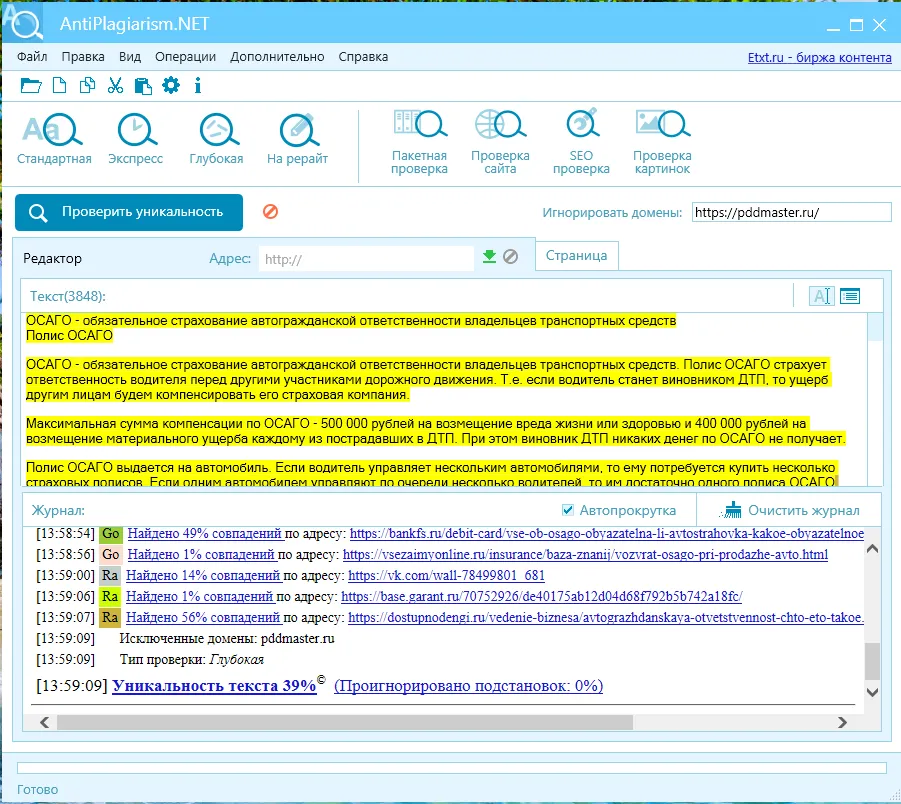Click the Тип проверки: Глубокая log line
This screenshot has height=804, width=901.
tap(191, 660)
